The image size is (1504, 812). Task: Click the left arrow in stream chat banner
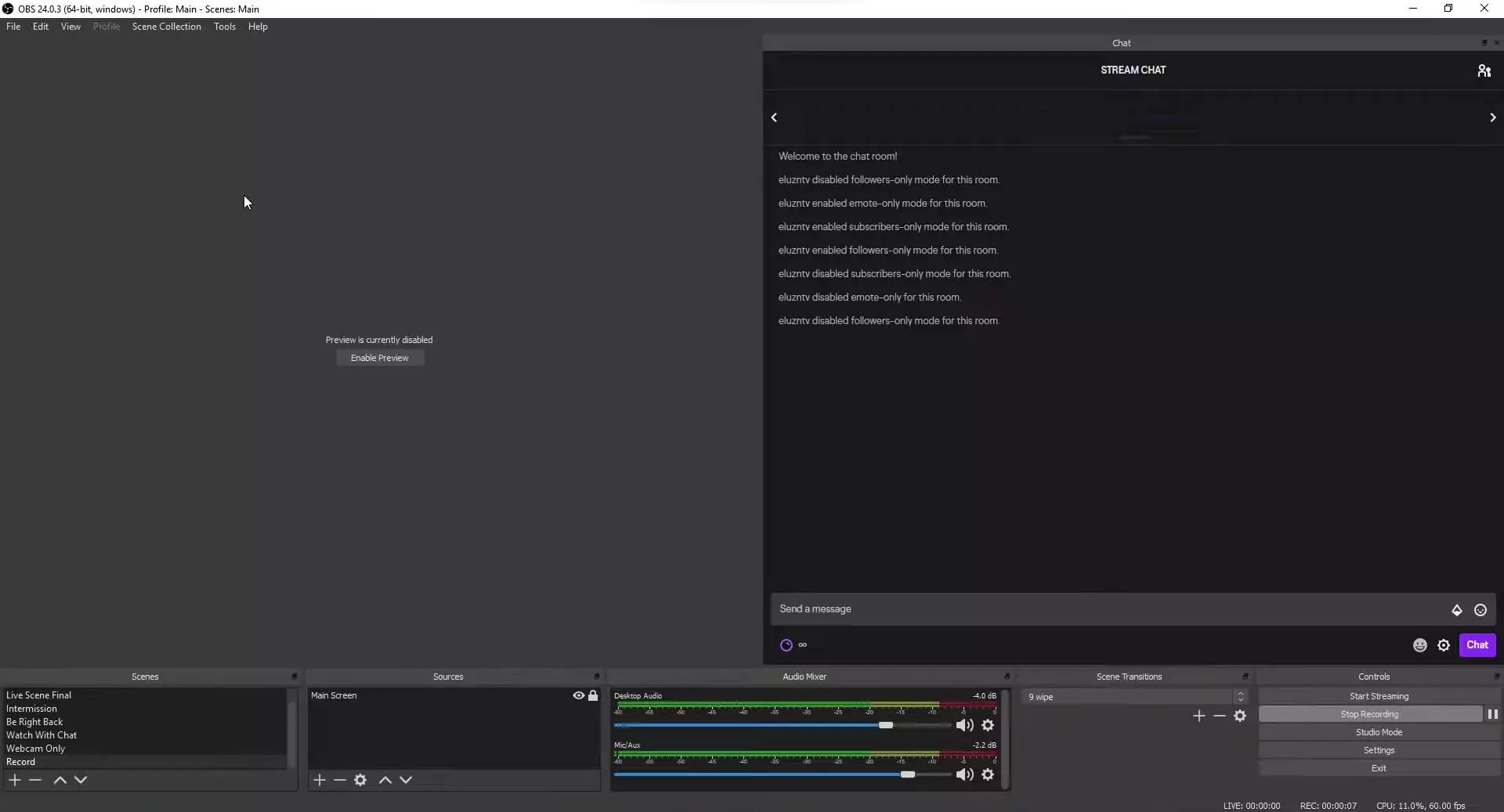tap(774, 117)
